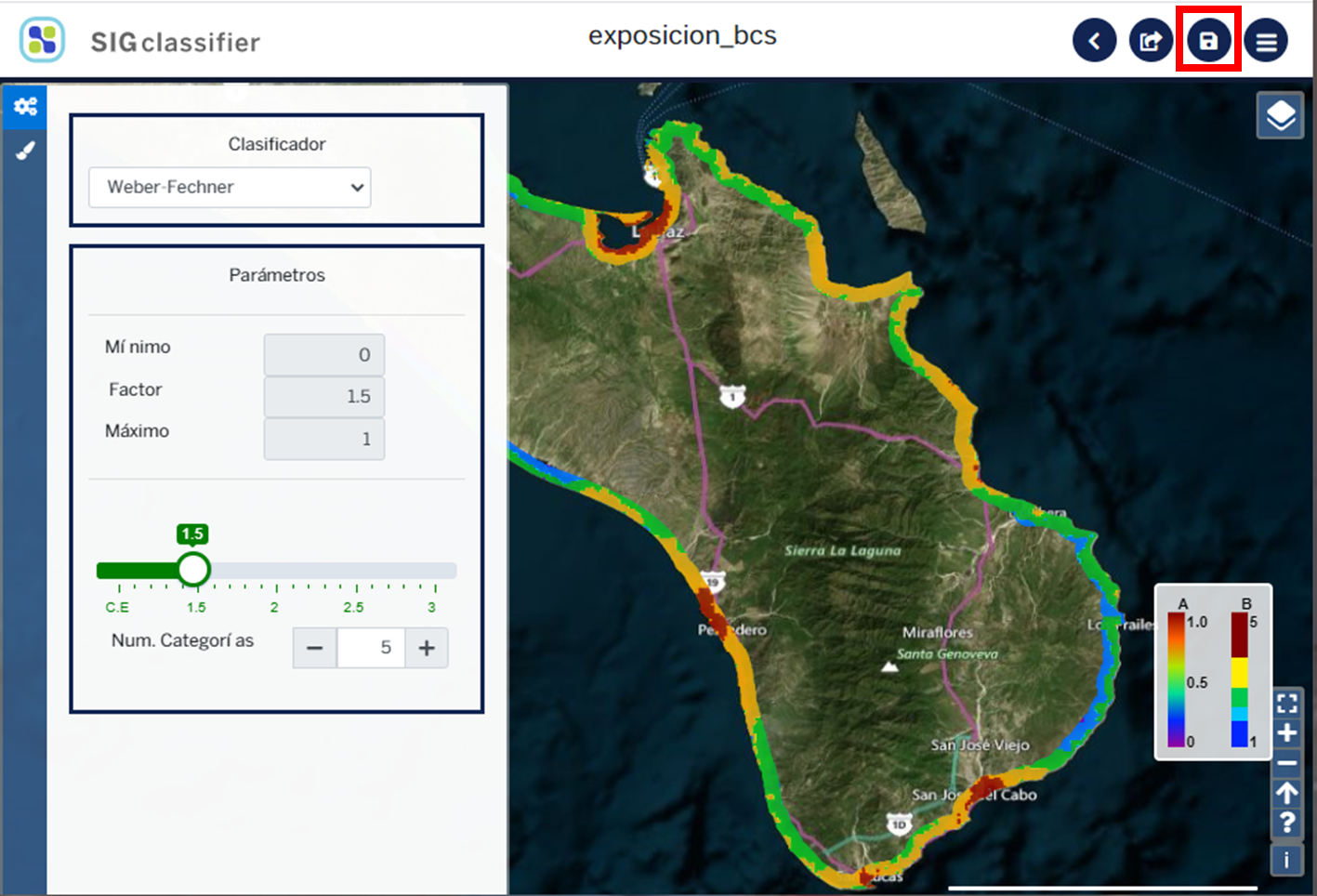Set slider to the 3 tick label
Screen dimensions: 1317x896
point(431,607)
